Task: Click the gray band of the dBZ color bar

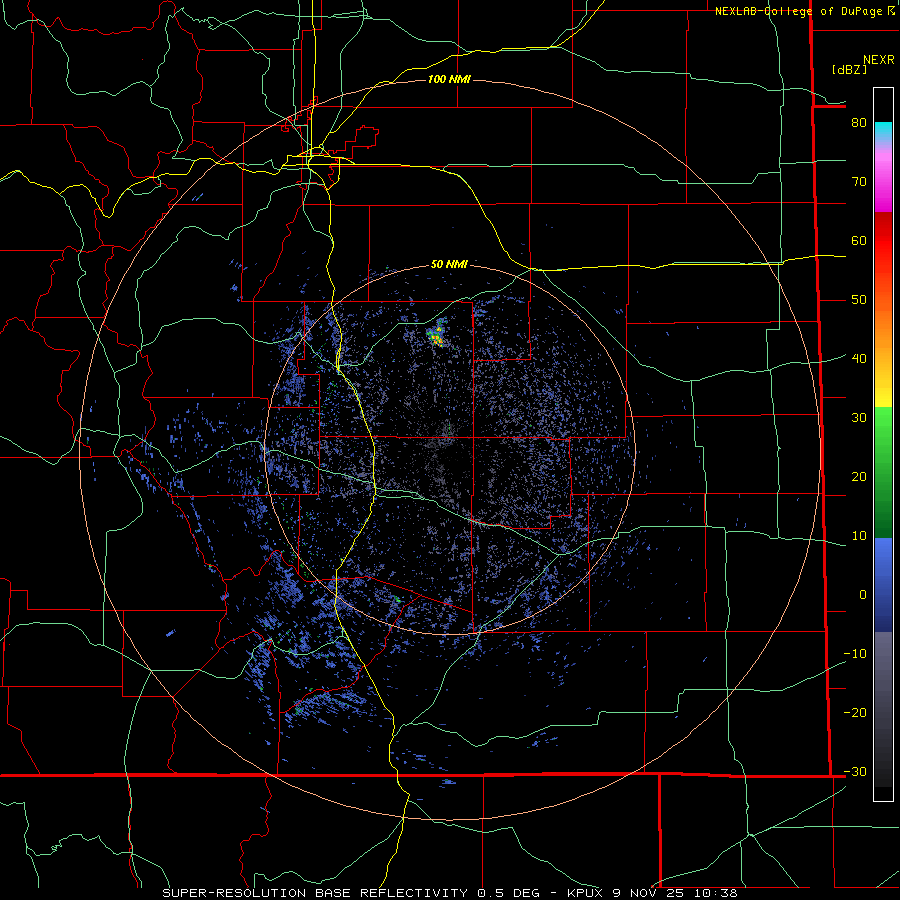Action: click(883, 709)
